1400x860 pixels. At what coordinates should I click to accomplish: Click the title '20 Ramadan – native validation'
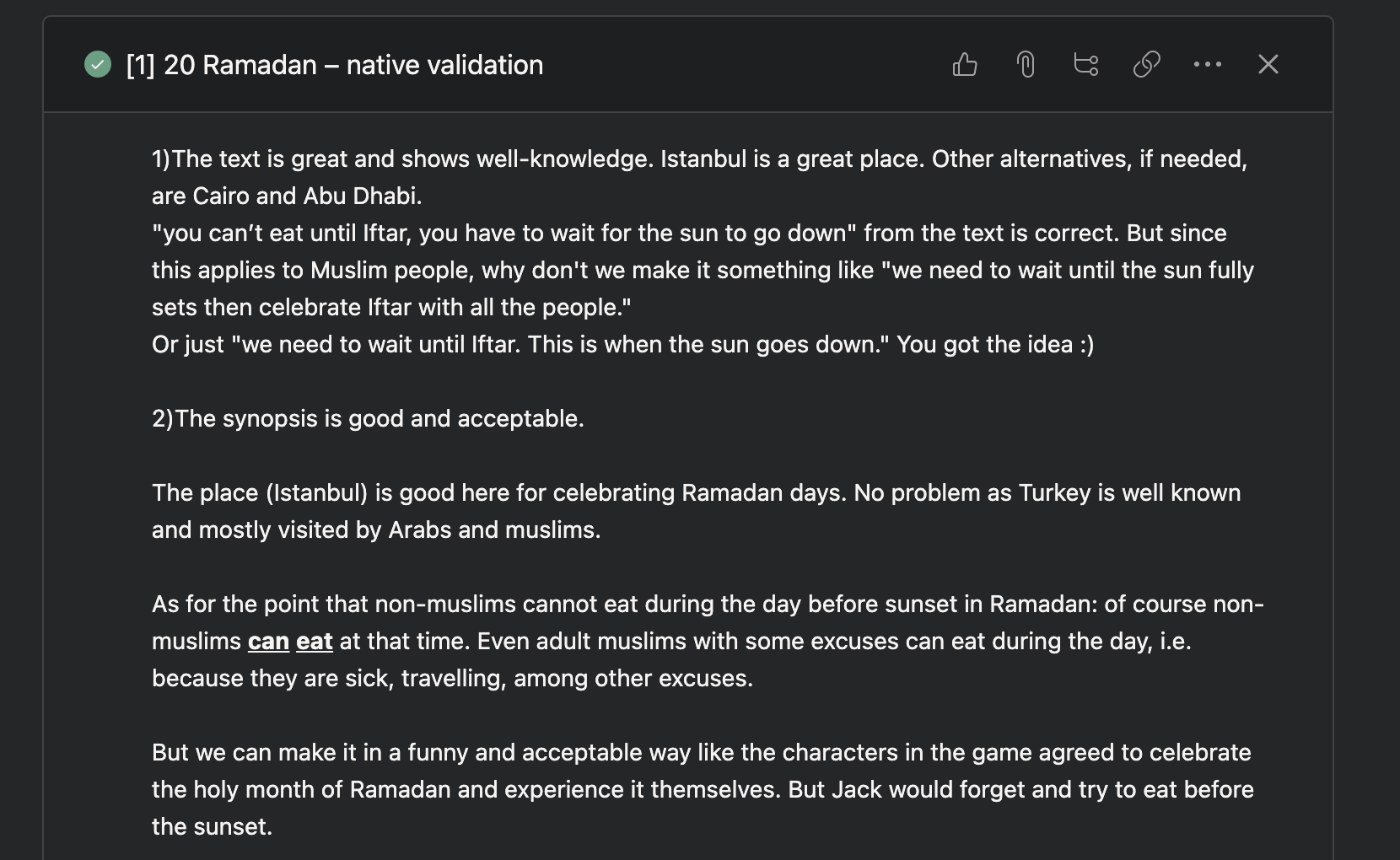(x=353, y=65)
